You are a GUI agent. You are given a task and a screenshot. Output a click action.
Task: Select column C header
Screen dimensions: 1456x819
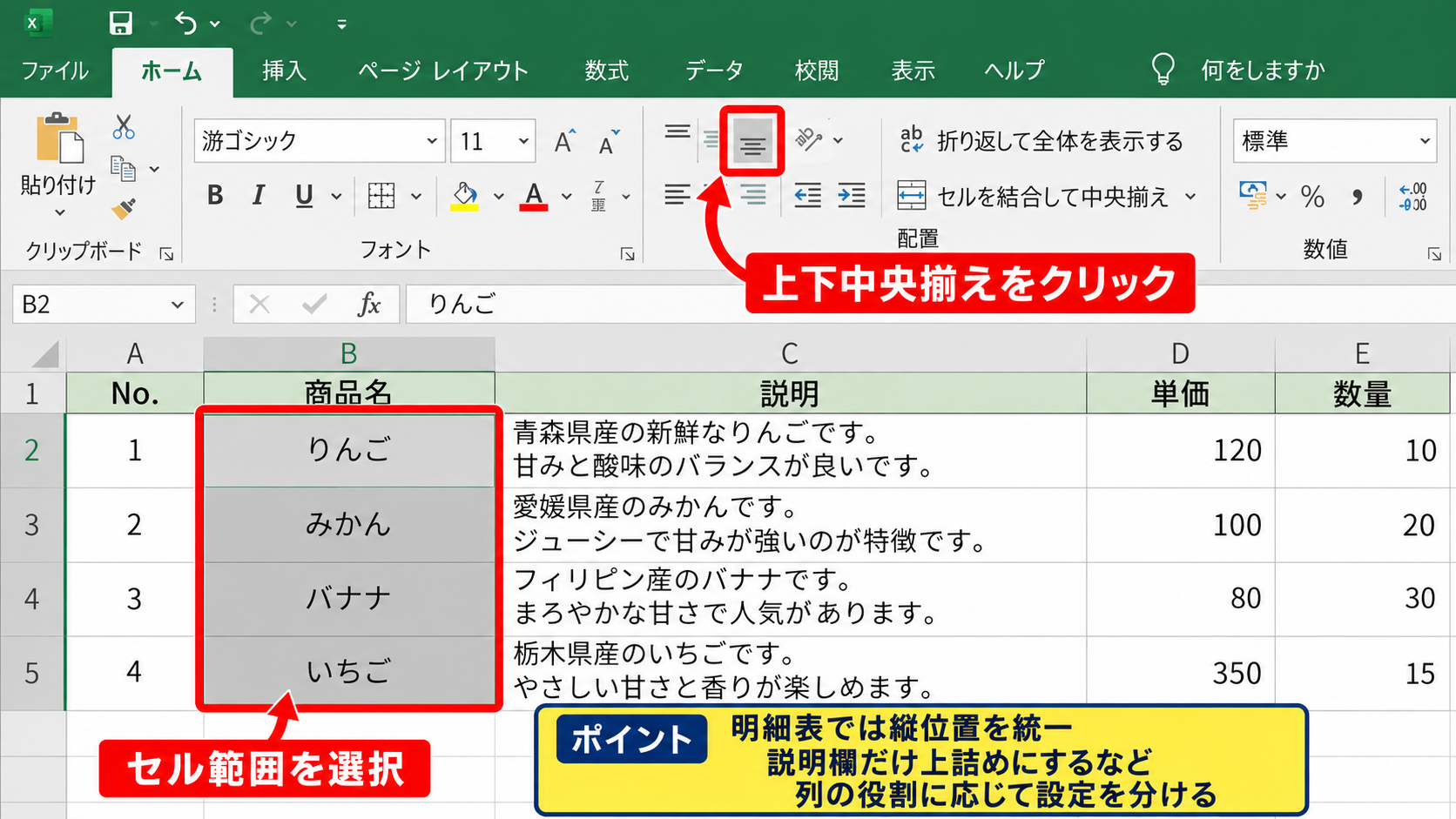tap(790, 353)
